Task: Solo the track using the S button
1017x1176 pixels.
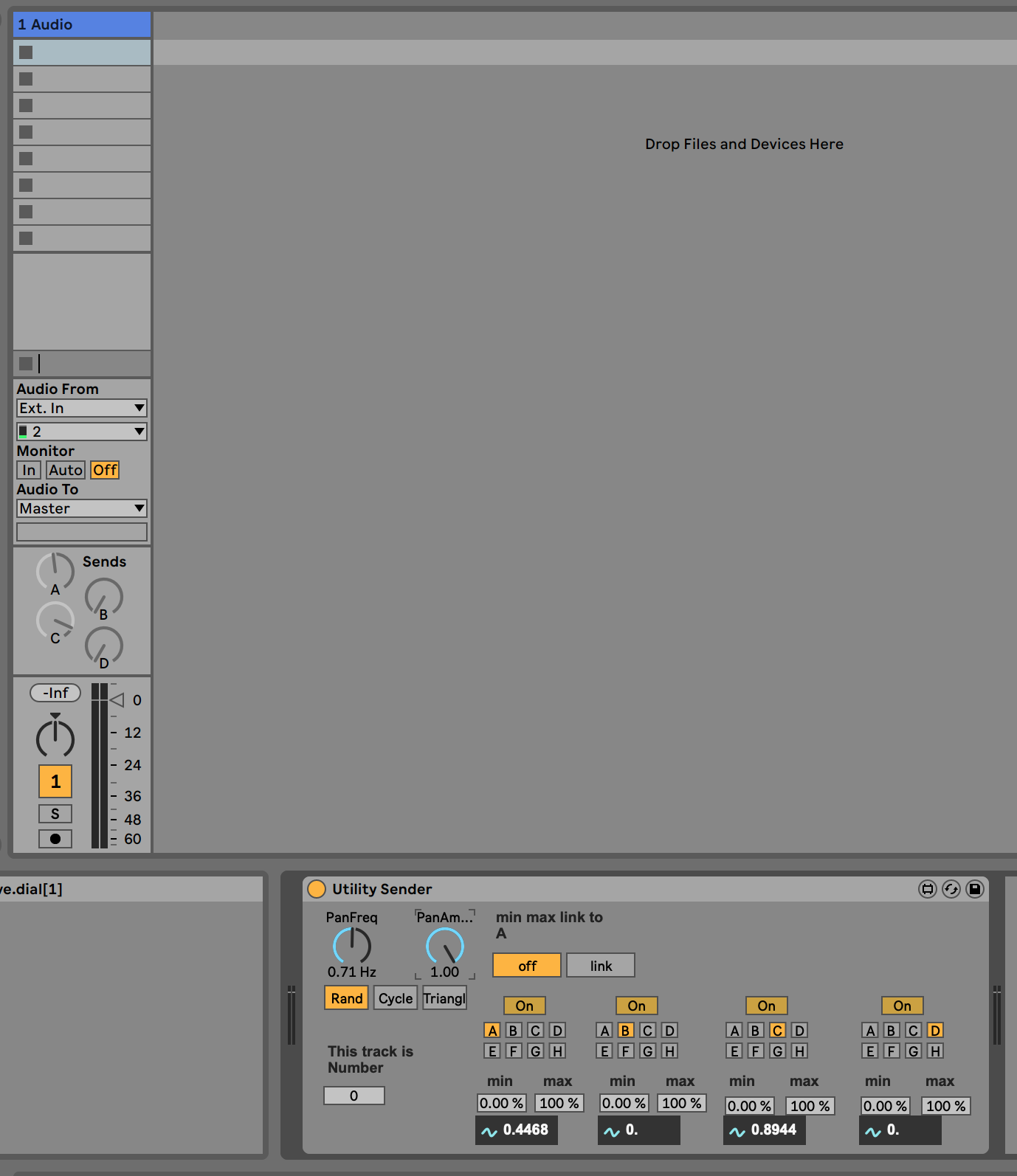Action: pyautogui.click(x=55, y=814)
